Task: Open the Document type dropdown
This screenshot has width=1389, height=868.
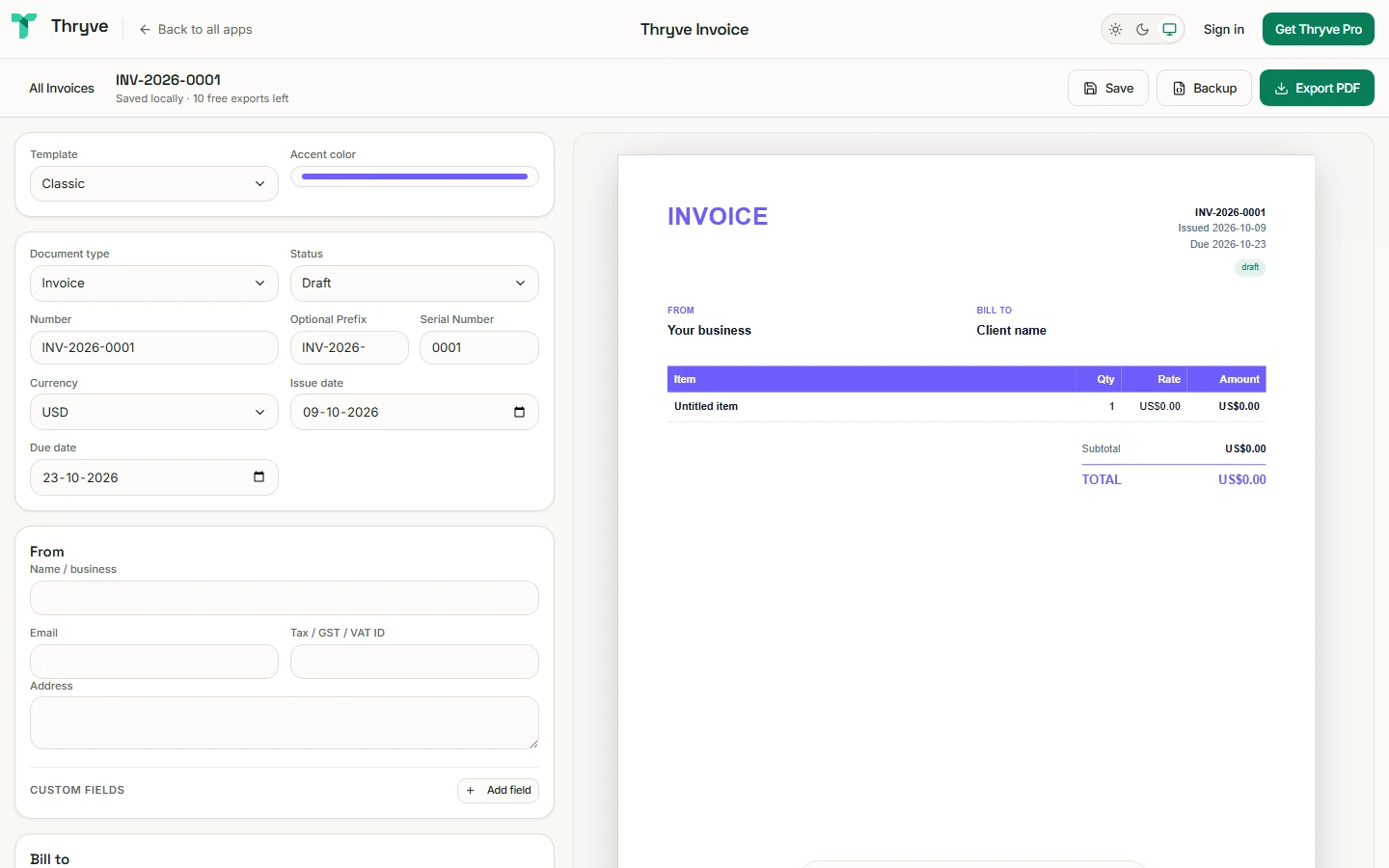Action: tap(154, 284)
